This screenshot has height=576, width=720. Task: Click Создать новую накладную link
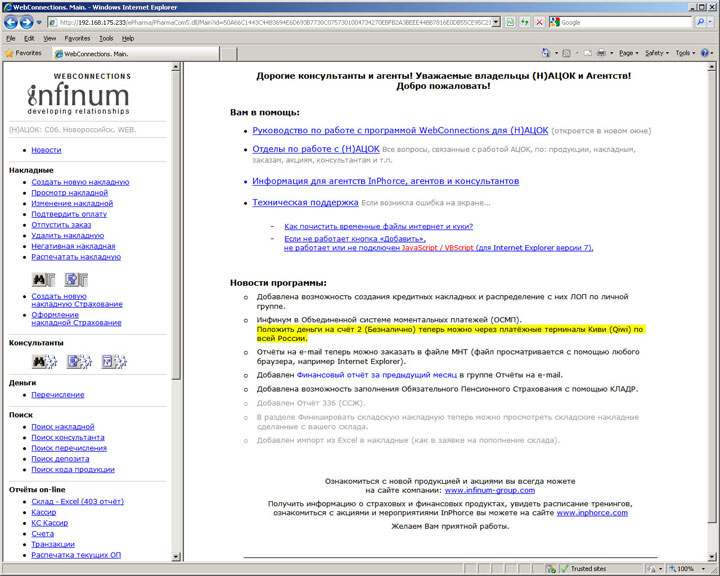pyautogui.click(x=80, y=182)
